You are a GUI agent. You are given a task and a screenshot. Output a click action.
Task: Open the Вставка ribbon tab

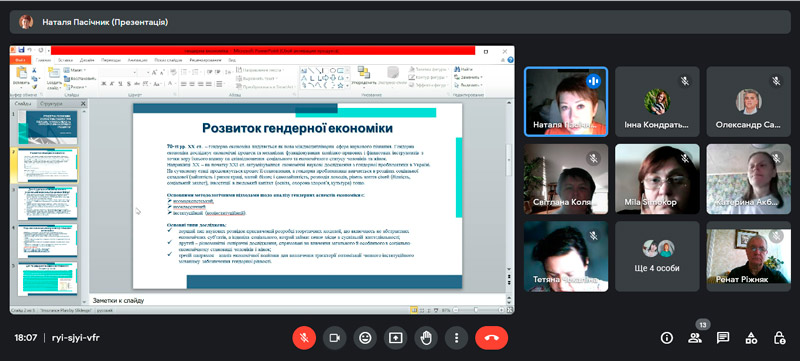[66, 60]
